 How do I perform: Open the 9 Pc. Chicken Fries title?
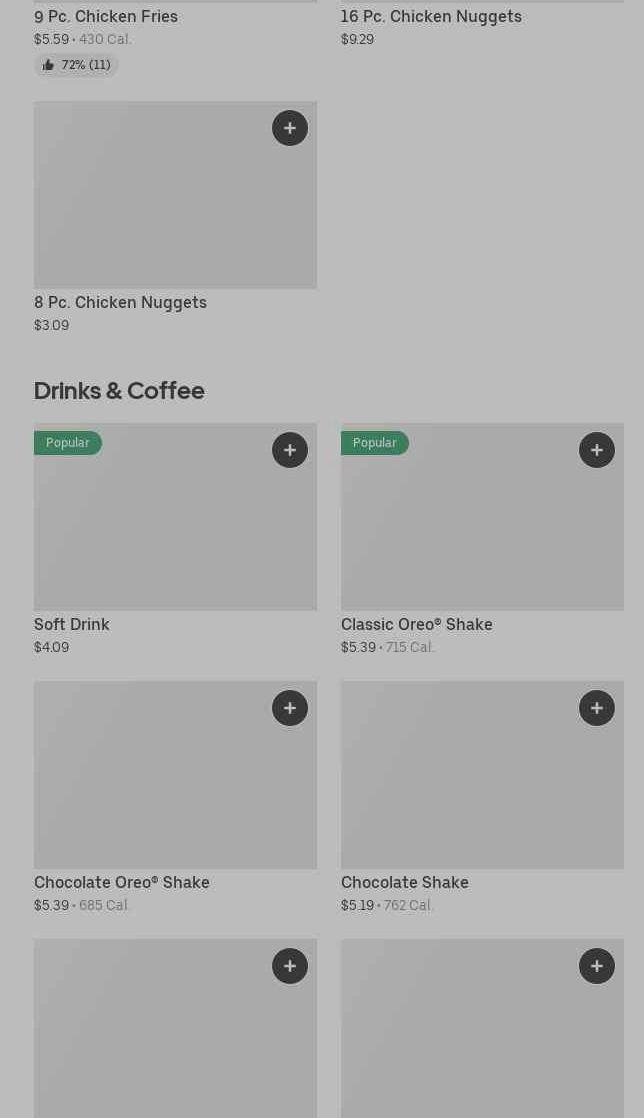[x=106, y=16]
